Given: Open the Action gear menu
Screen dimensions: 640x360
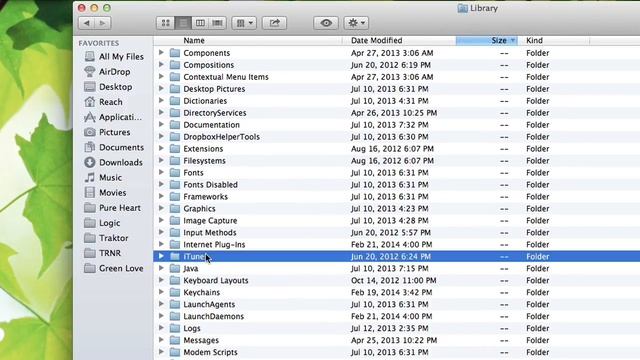Looking at the screenshot, I should [x=356, y=23].
